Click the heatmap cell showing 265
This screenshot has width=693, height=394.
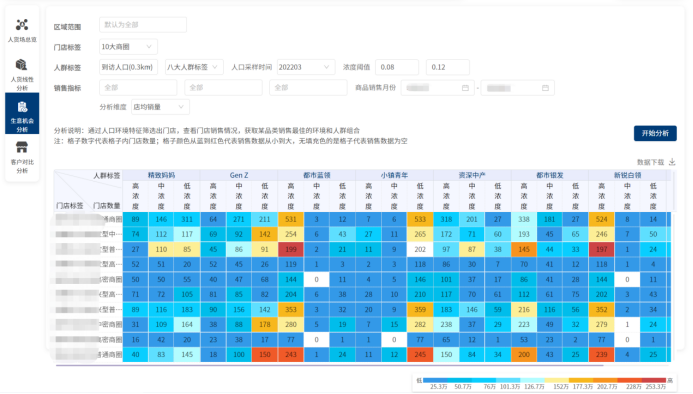point(420,234)
